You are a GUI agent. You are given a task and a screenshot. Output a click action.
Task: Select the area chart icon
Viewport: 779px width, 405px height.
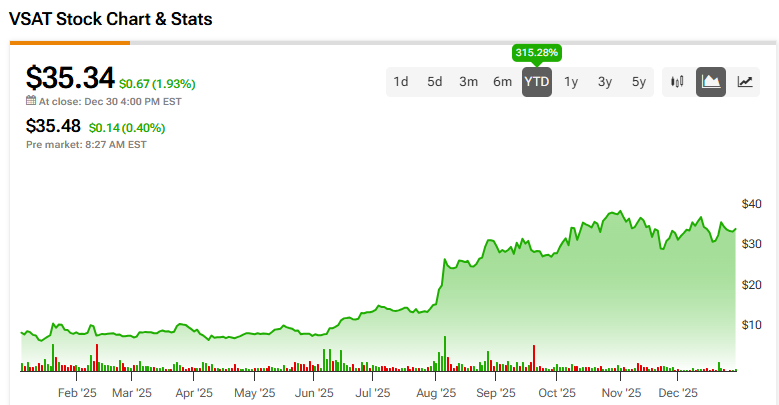pos(711,82)
